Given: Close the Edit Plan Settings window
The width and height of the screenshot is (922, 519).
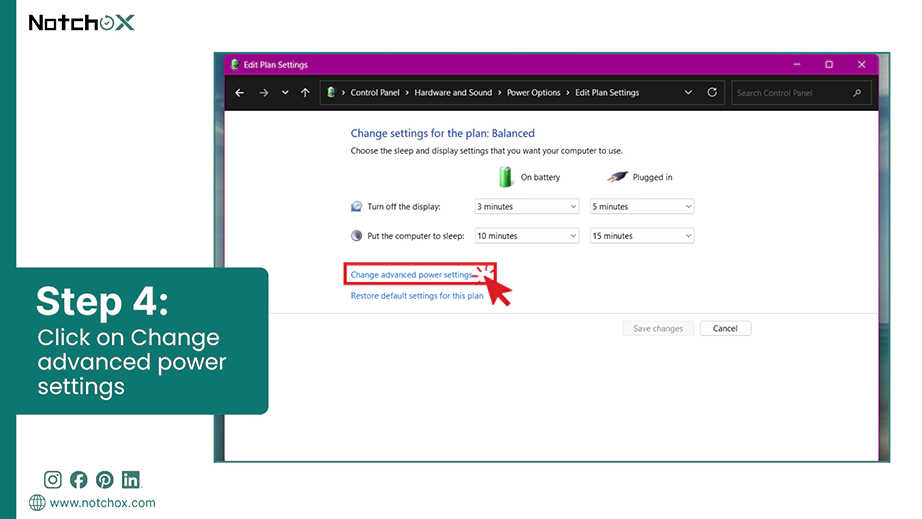Looking at the screenshot, I should point(861,64).
